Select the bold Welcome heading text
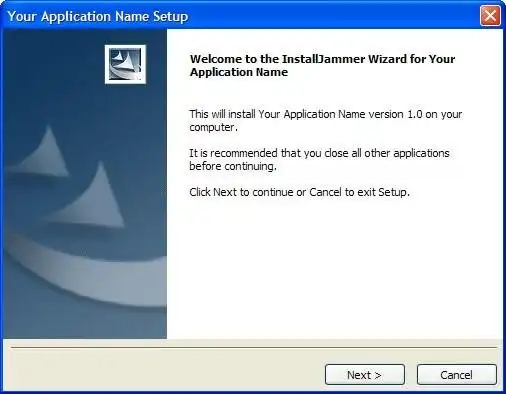The width and height of the screenshot is (506, 394). tap(322, 65)
